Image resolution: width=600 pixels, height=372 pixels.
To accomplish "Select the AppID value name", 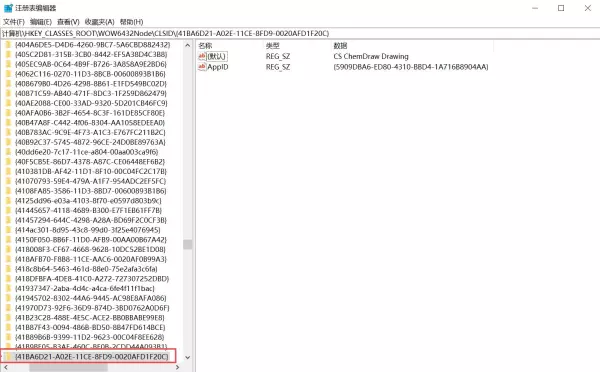I will tap(218, 67).
